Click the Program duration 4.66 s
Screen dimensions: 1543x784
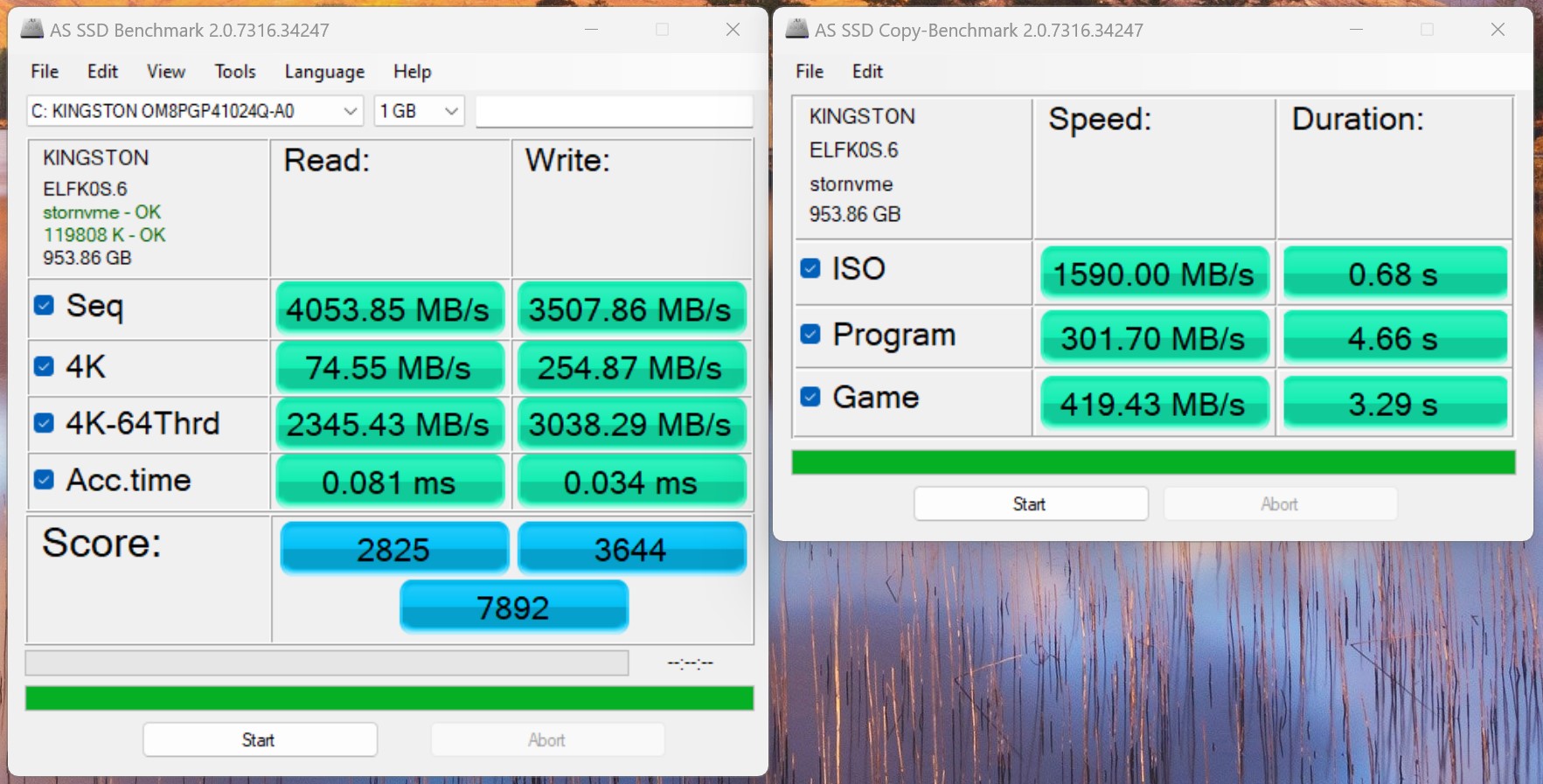[x=1395, y=337]
